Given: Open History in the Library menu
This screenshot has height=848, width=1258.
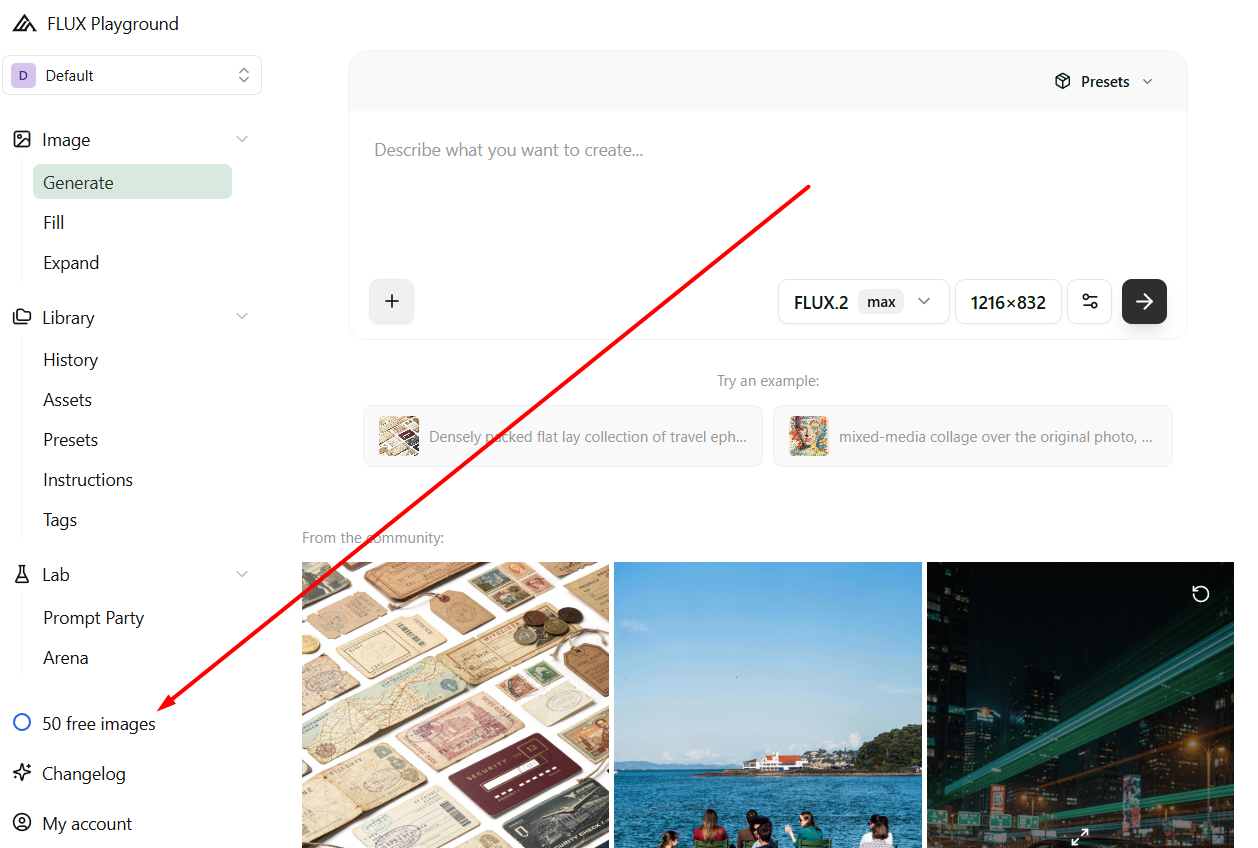Looking at the screenshot, I should [x=70, y=360].
